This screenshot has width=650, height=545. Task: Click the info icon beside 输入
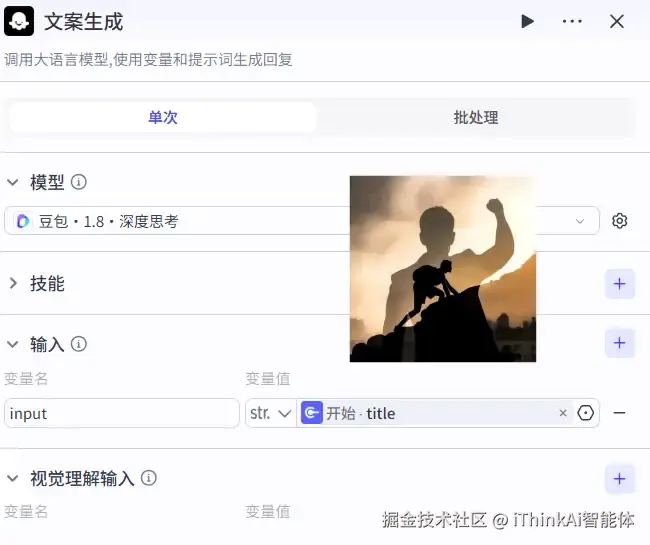(79, 344)
